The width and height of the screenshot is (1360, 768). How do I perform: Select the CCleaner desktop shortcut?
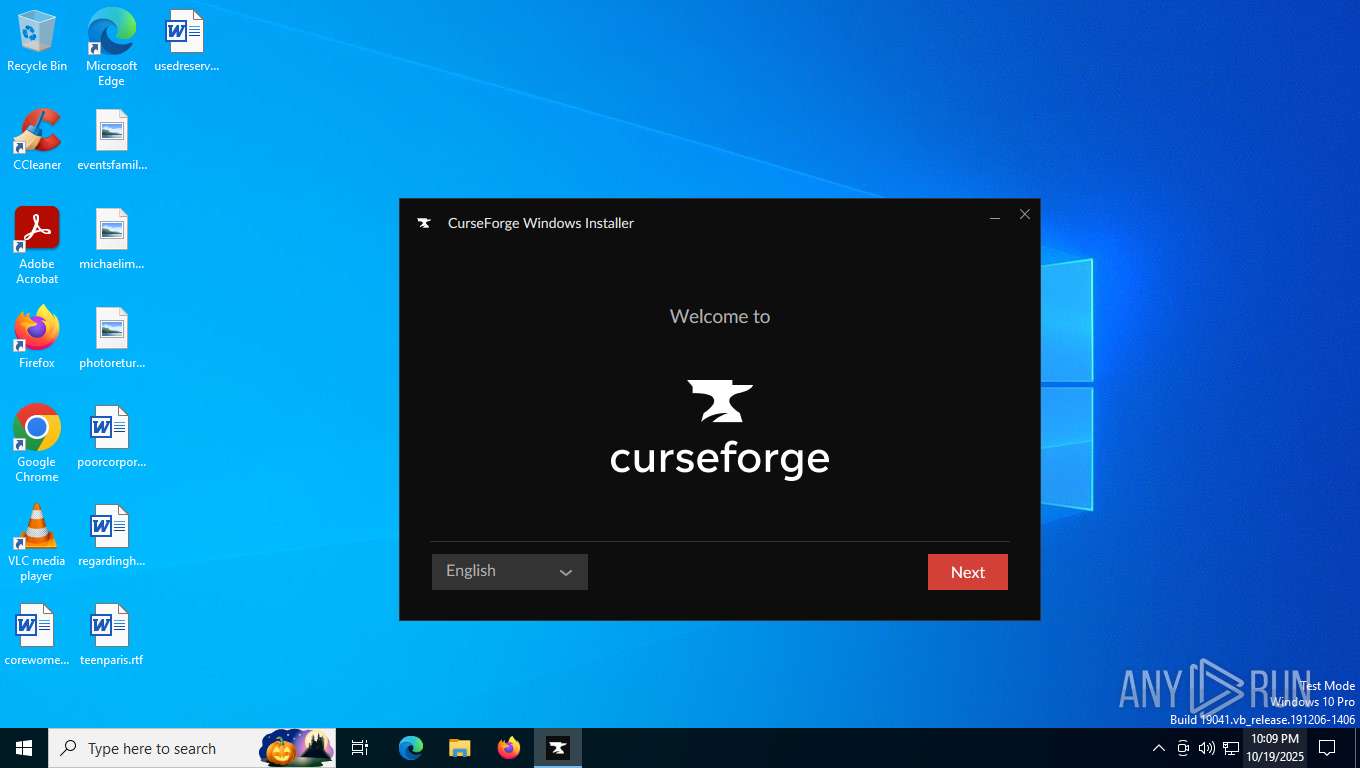pyautogui.click(x=37, y=140)
